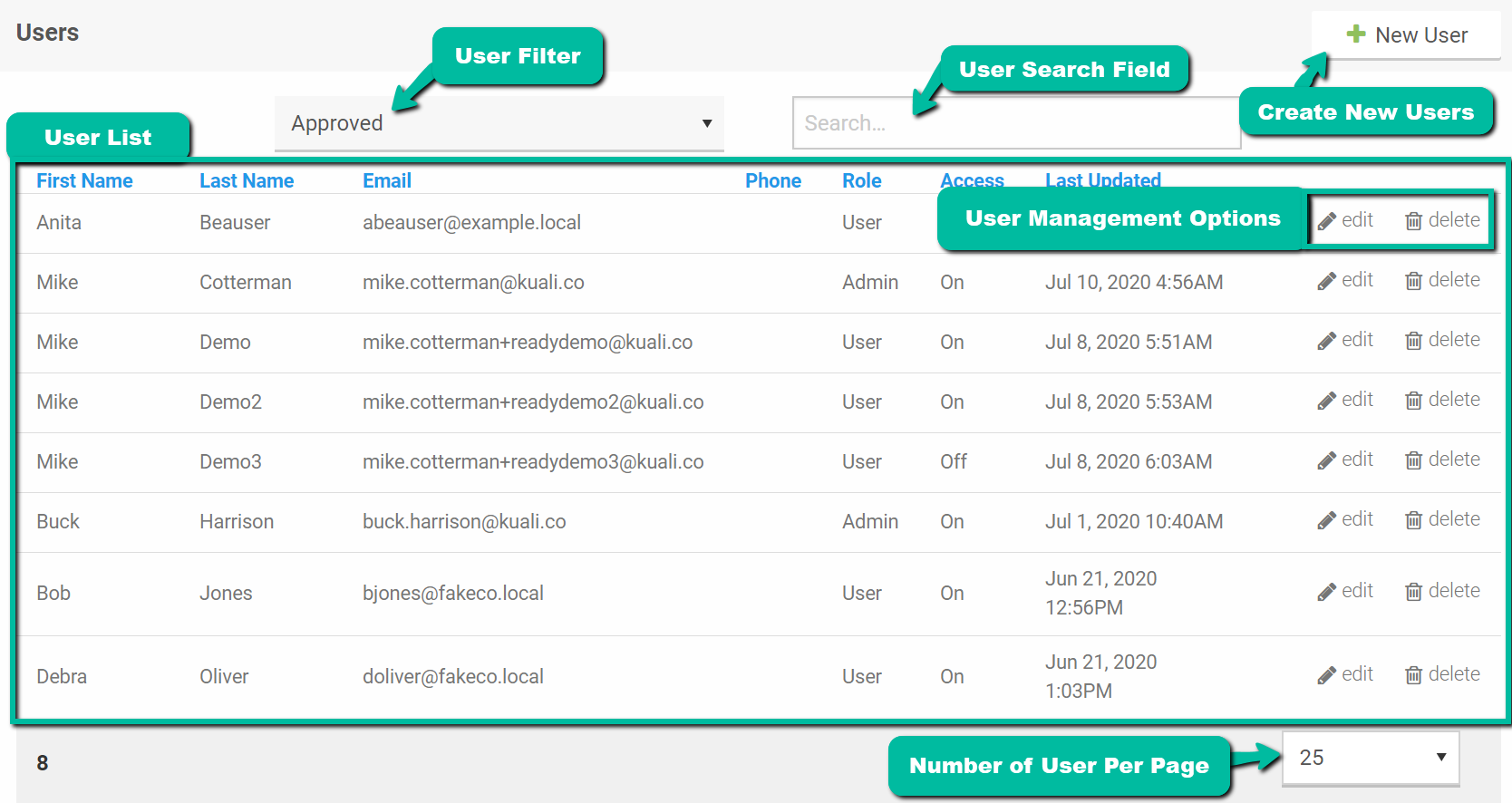1512x803 pixels.
Task: Sort users by Role column header
Action: [x=861, y=180]
